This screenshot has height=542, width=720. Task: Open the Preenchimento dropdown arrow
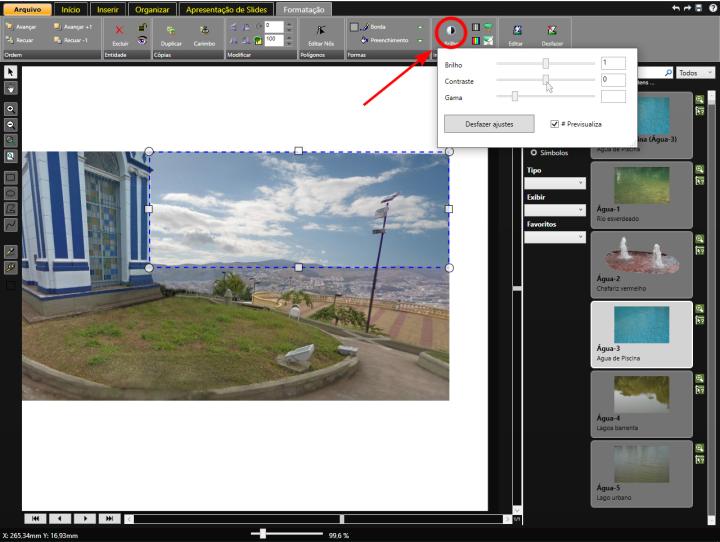[x=420, y=40]
